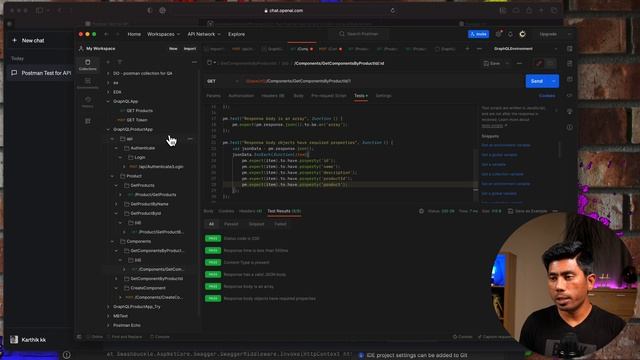Open the History sidebar panel

87,102
